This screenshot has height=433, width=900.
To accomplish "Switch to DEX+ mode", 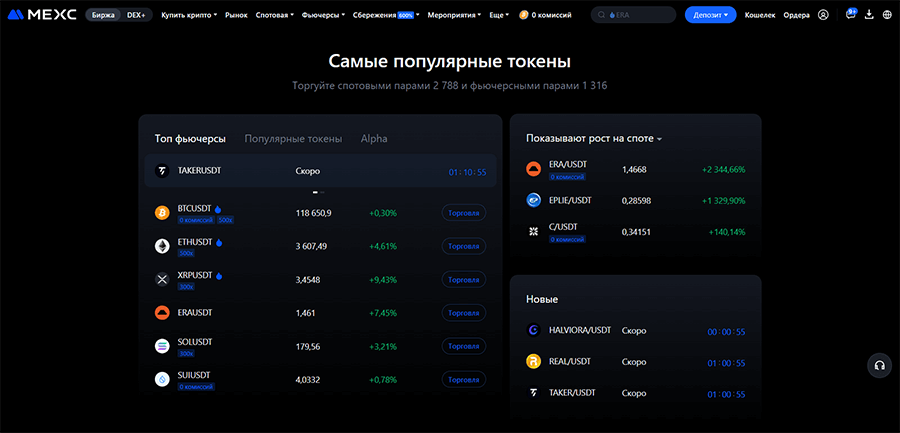I will (x=136, y=15).
